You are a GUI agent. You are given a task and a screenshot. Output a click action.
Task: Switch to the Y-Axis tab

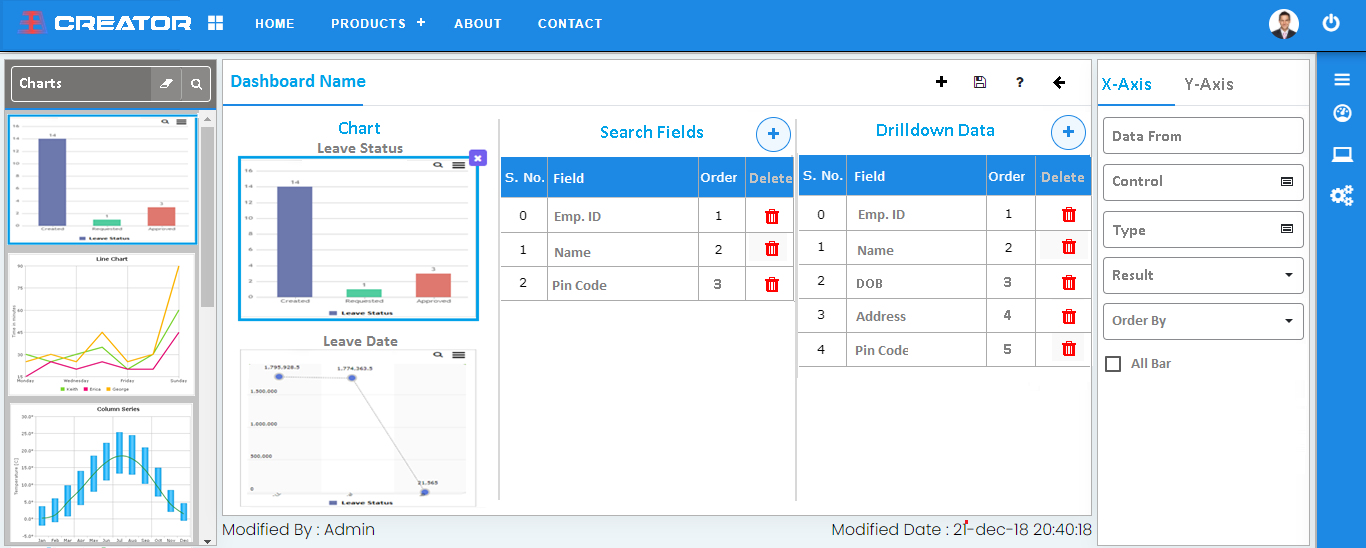click(x=1208, y=84)
